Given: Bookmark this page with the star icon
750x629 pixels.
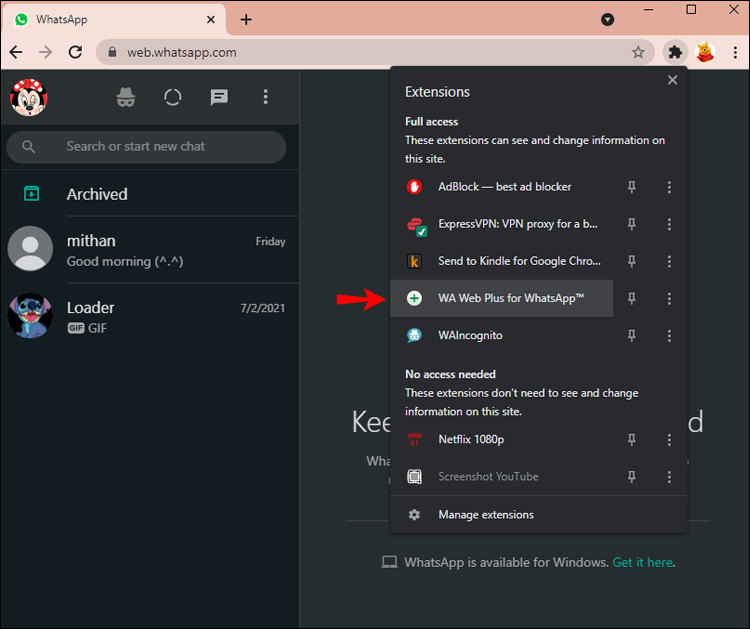Looking at the screenshot, I should 638,52.
